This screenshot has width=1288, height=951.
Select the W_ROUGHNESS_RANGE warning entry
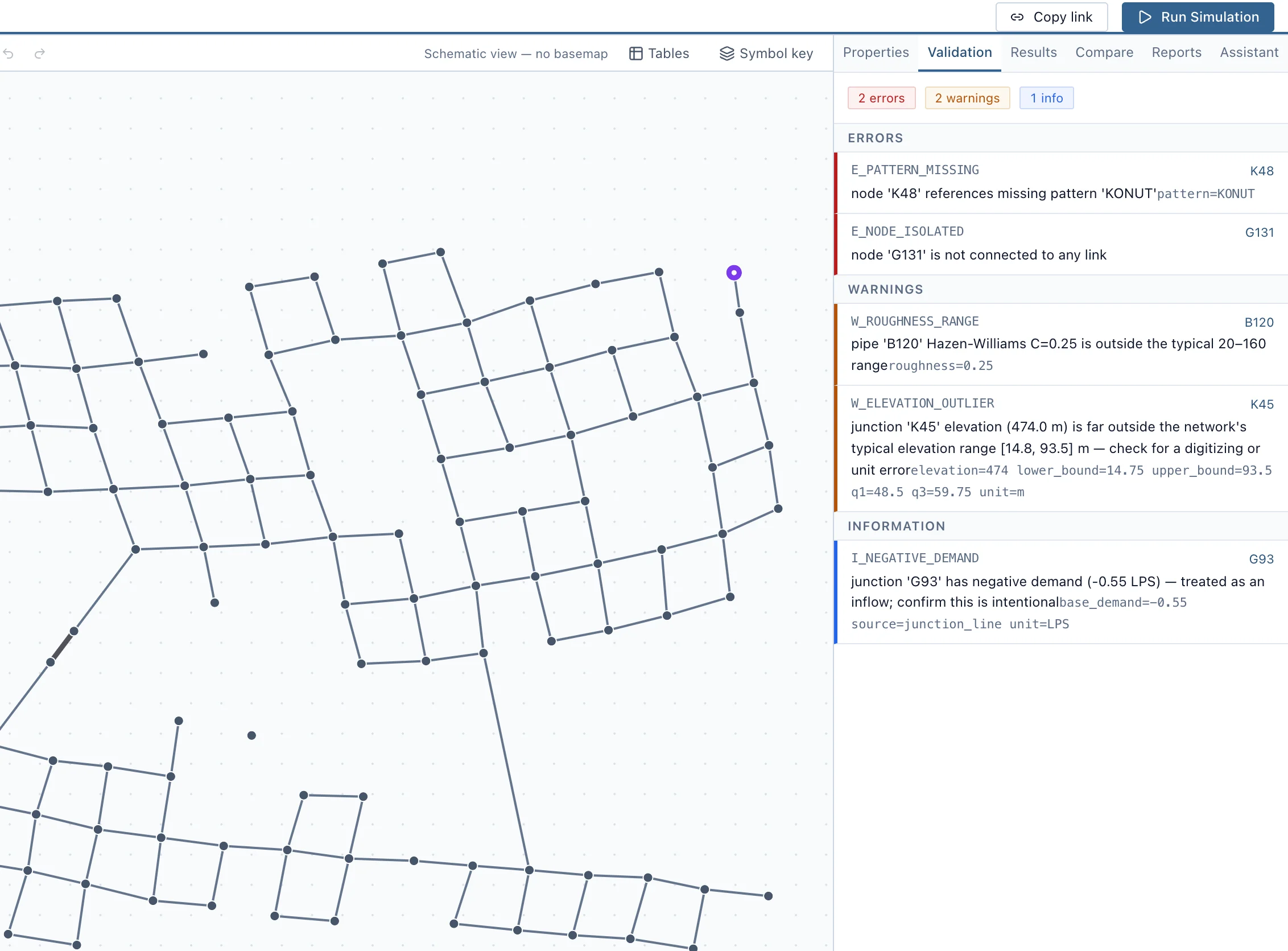(x=1060, y=344)
